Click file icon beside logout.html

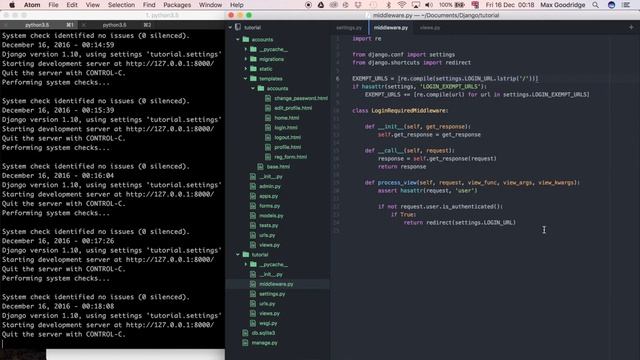coord(268,138)
